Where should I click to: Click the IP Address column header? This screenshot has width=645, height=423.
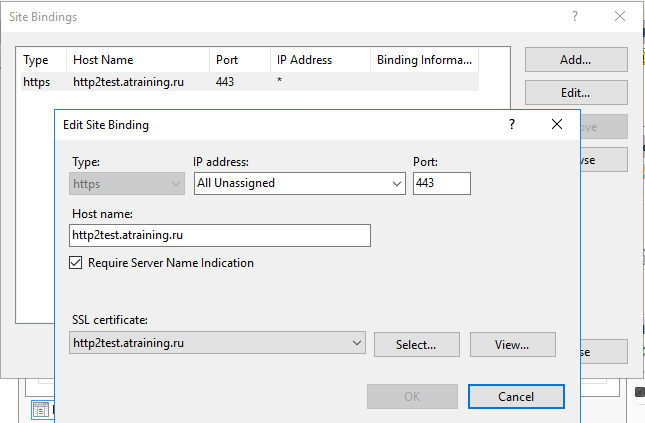point(319,60)
